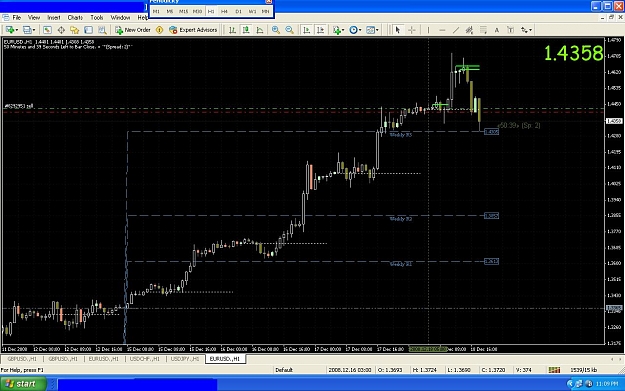This screenshot has width=625, height=391.
Task: Select the Fibonacci retracement tool
Action: (x=483, y=30)
